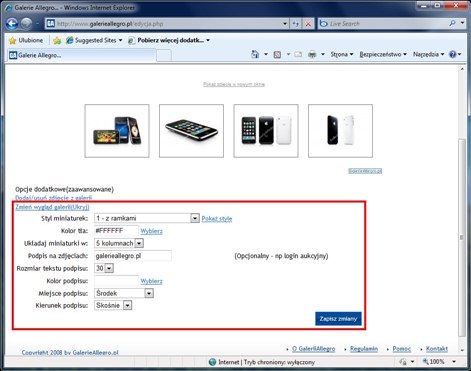The width and height of the screenshot is (471, 371).
Task: Click Wybierz next to Kolor tła
Action: [151, 231]
